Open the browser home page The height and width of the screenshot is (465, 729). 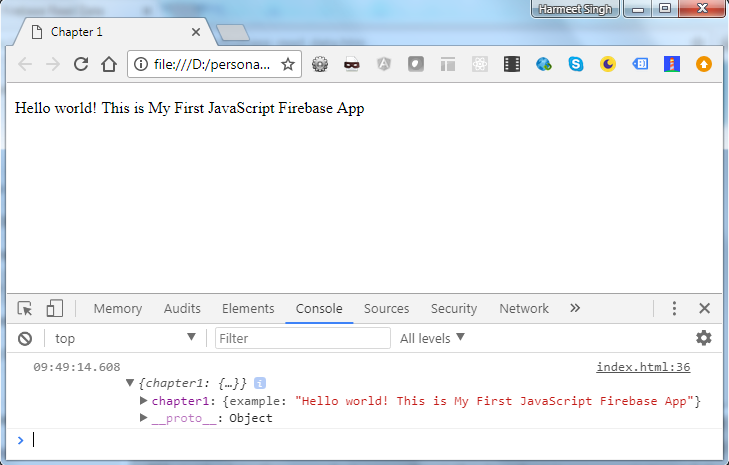[109, 64]
